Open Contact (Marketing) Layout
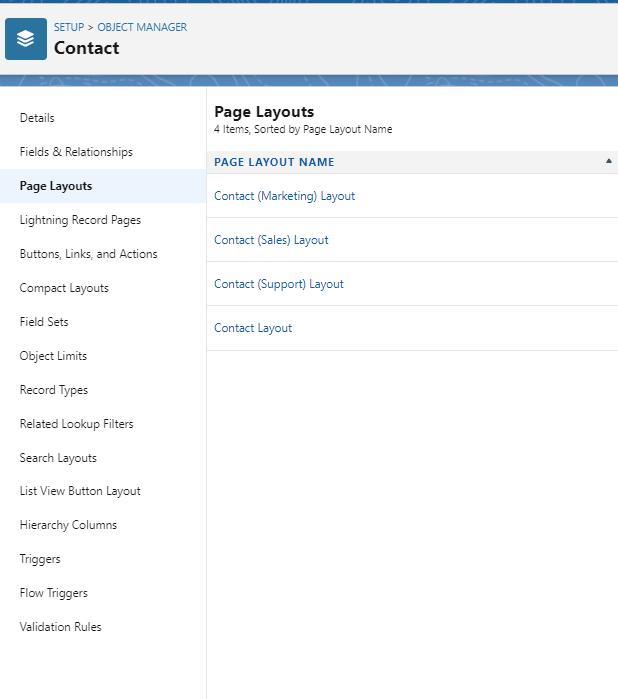 click(x=284, y=196)
